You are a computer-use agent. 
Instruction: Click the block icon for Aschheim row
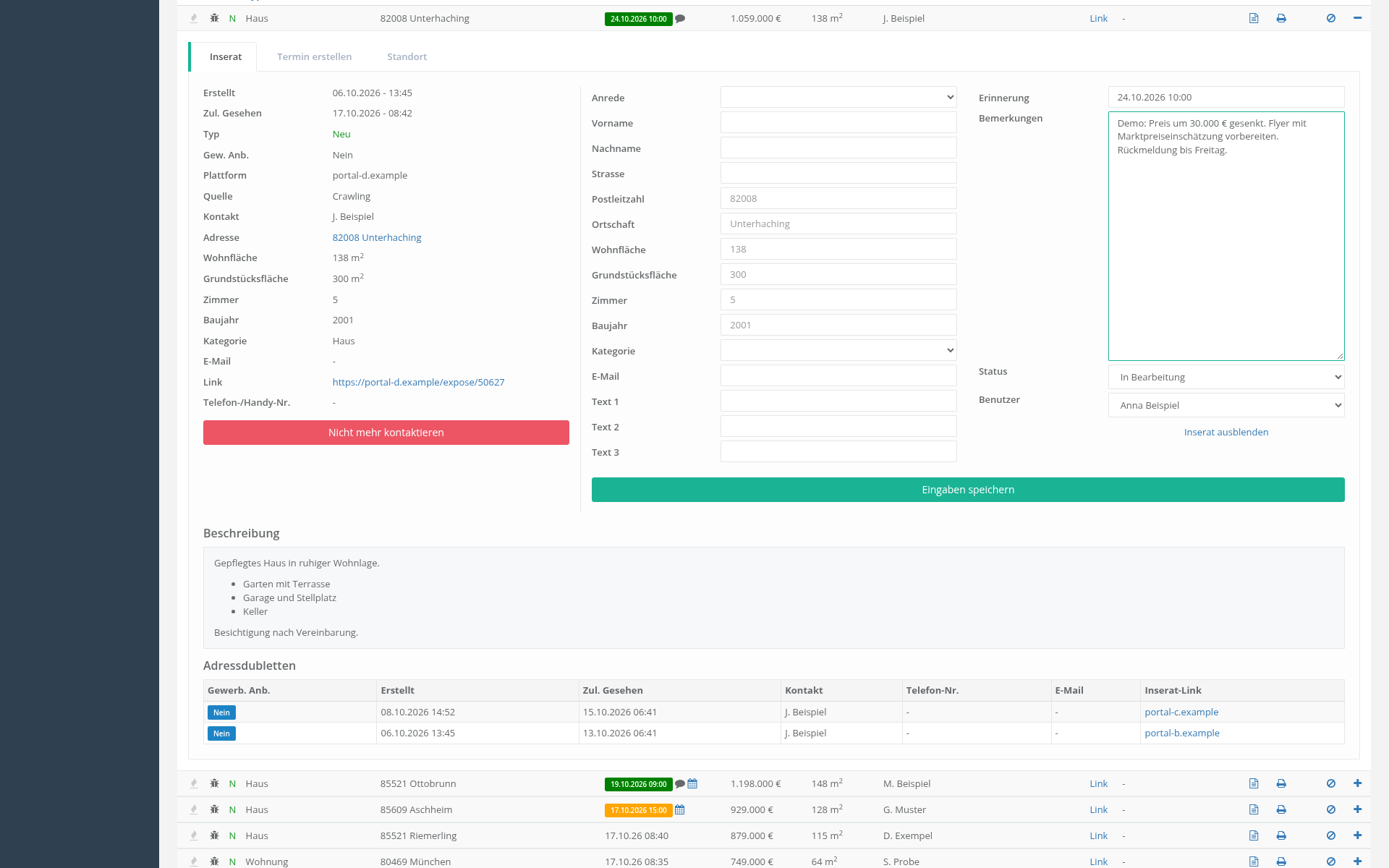[x=1331, y=809]
